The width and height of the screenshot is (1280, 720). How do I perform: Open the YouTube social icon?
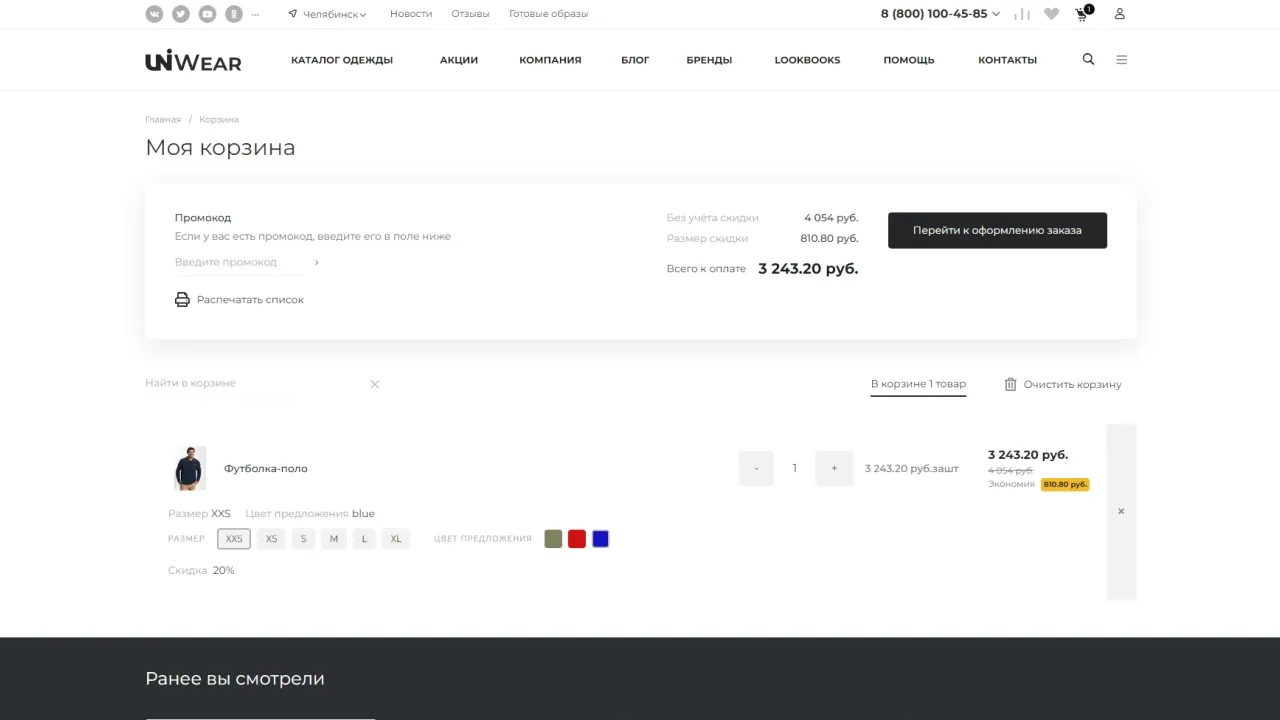click(x=207, y=14)
